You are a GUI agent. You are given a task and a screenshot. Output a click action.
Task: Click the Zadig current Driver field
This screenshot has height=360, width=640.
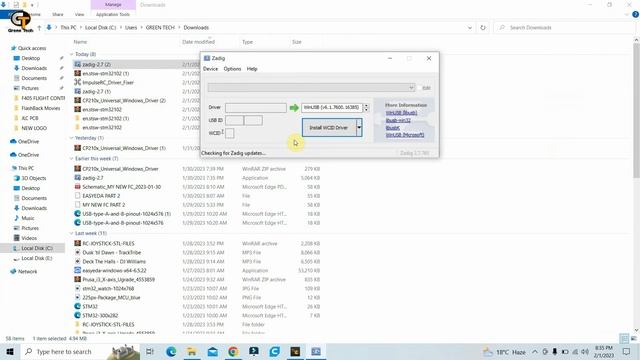256,107
